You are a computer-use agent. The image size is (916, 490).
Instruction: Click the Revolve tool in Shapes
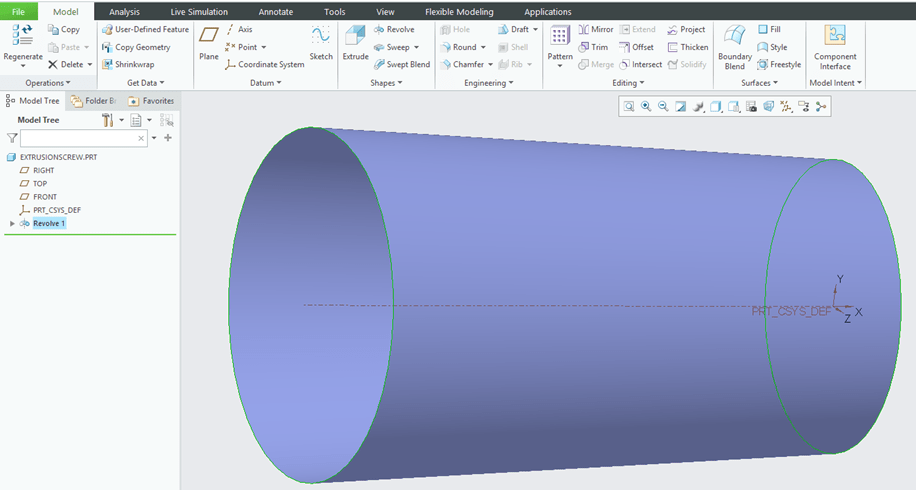pyautogui.click(x=393, y=30)
